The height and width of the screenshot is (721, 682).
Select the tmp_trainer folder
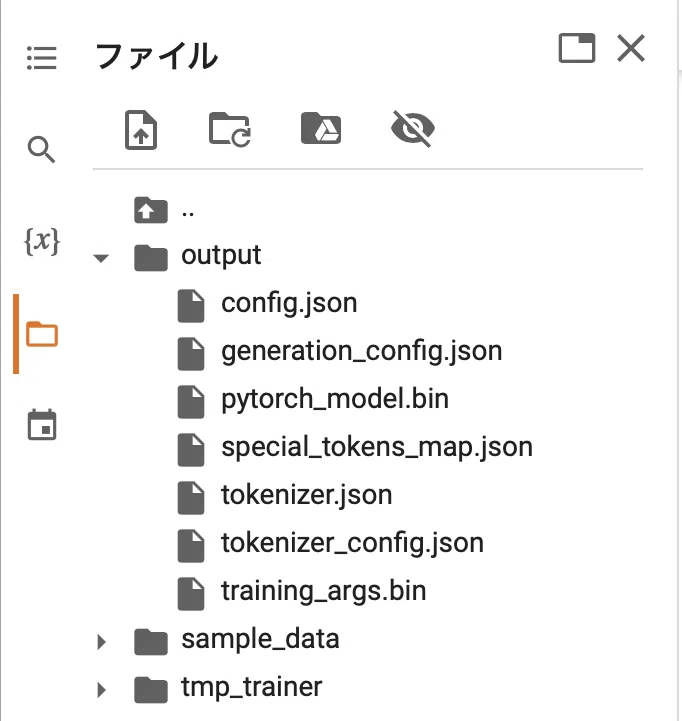252,687
